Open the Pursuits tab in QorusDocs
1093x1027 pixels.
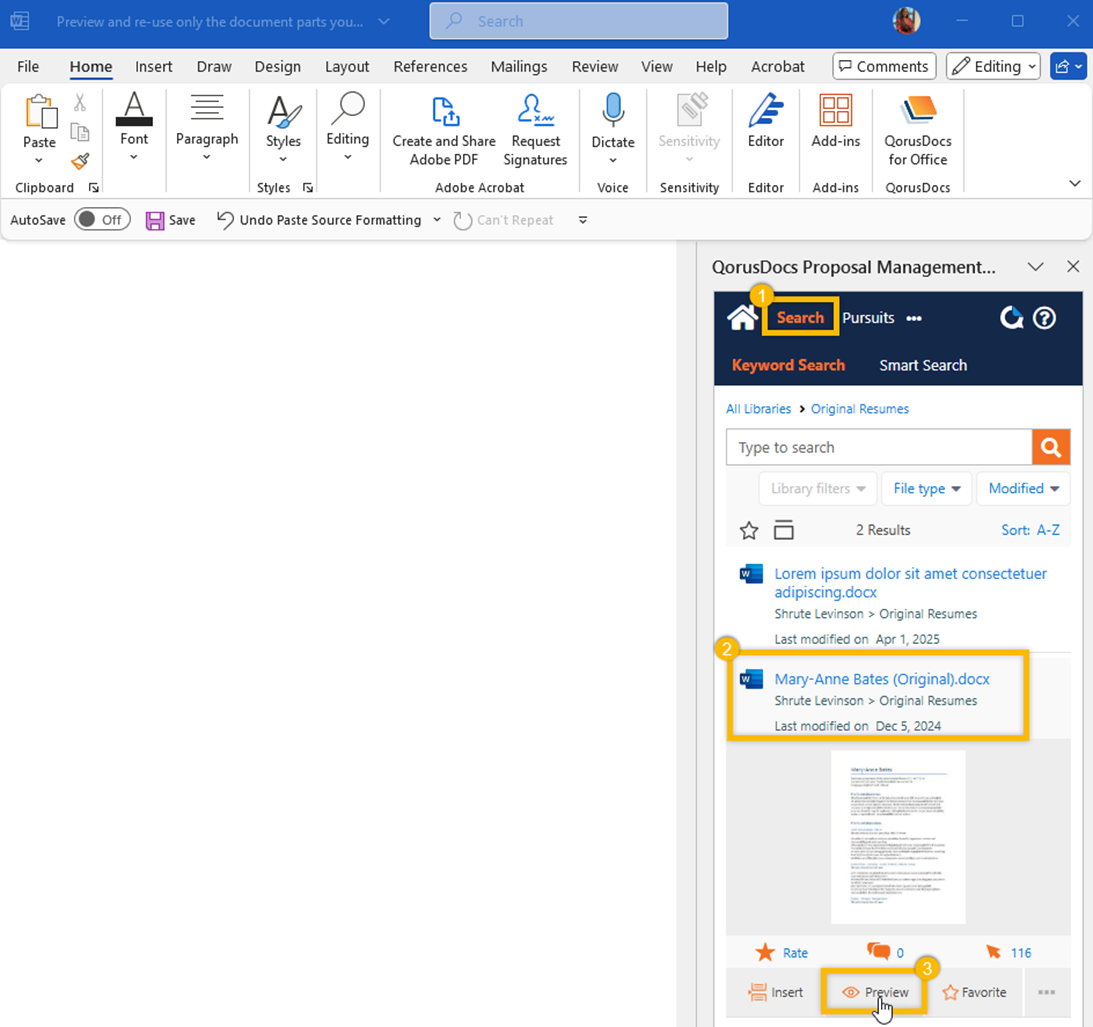click(868, 318)
